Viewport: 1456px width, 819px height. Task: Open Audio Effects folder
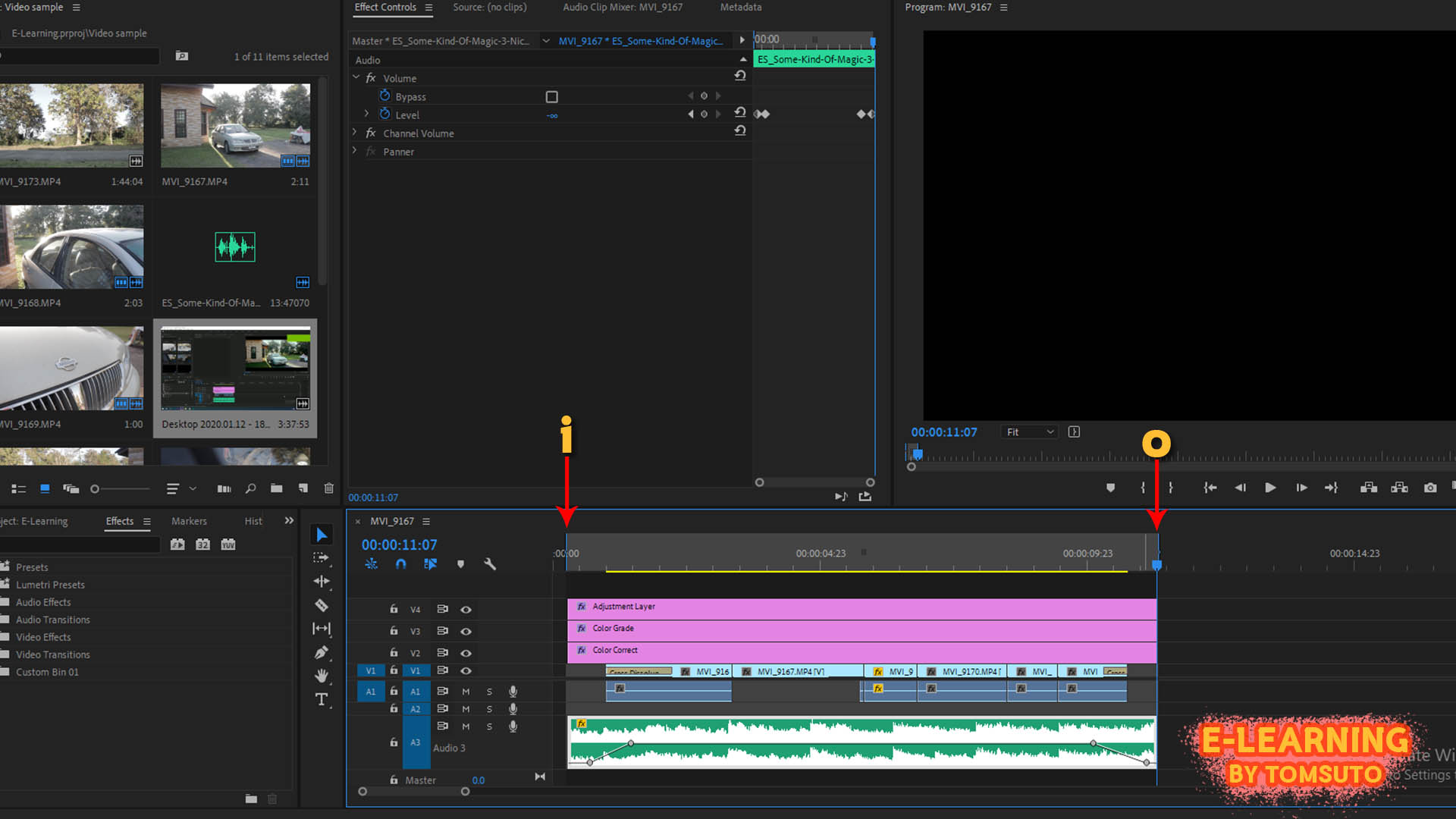coord(43,602)
